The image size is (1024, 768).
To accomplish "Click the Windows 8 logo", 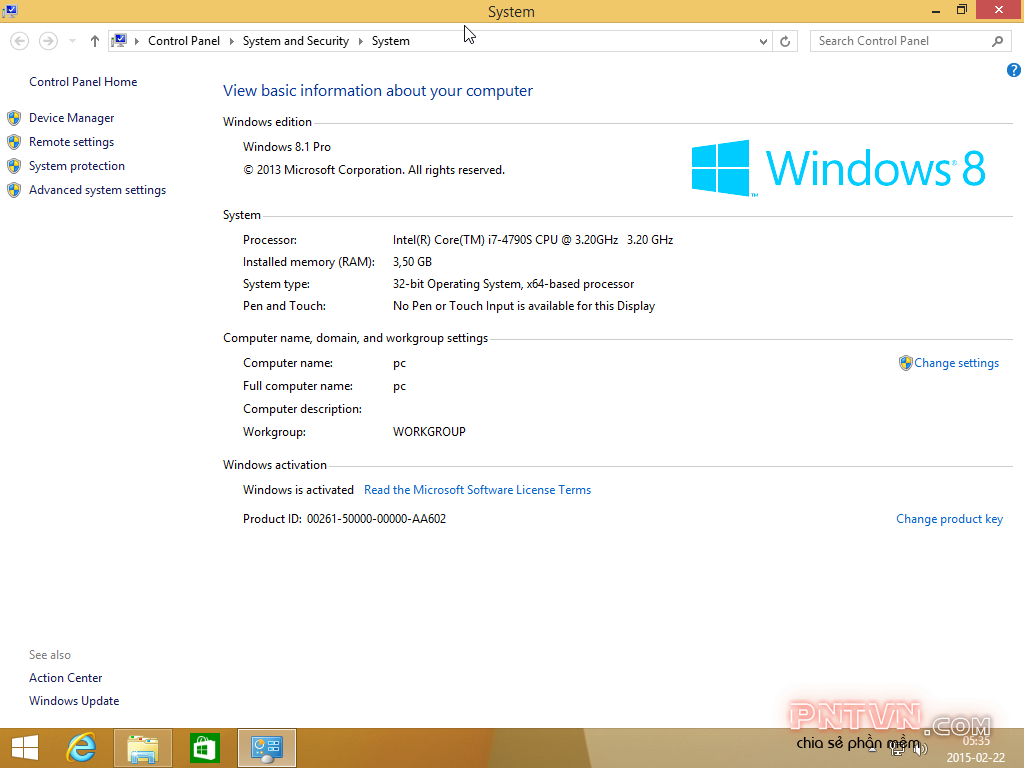I will click(838, 168).
